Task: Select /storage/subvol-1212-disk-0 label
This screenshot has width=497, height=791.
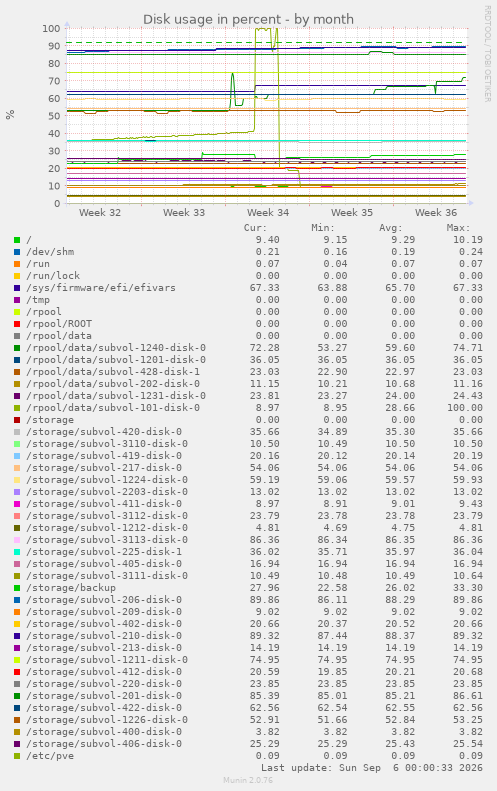Action: [107, 528]
